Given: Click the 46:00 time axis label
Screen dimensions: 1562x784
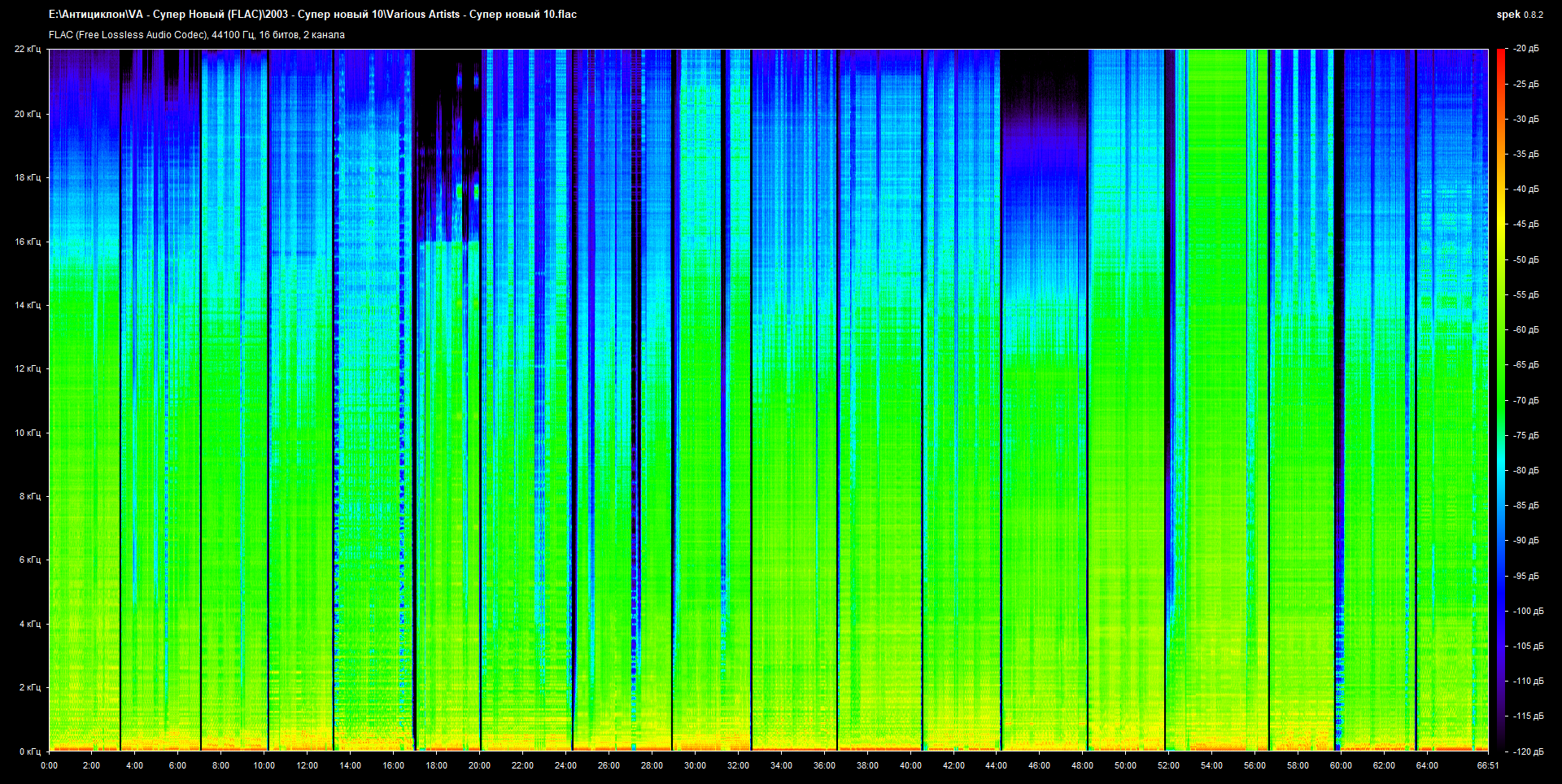Looking at the screenshot, I should click(x=1039, y=765).
